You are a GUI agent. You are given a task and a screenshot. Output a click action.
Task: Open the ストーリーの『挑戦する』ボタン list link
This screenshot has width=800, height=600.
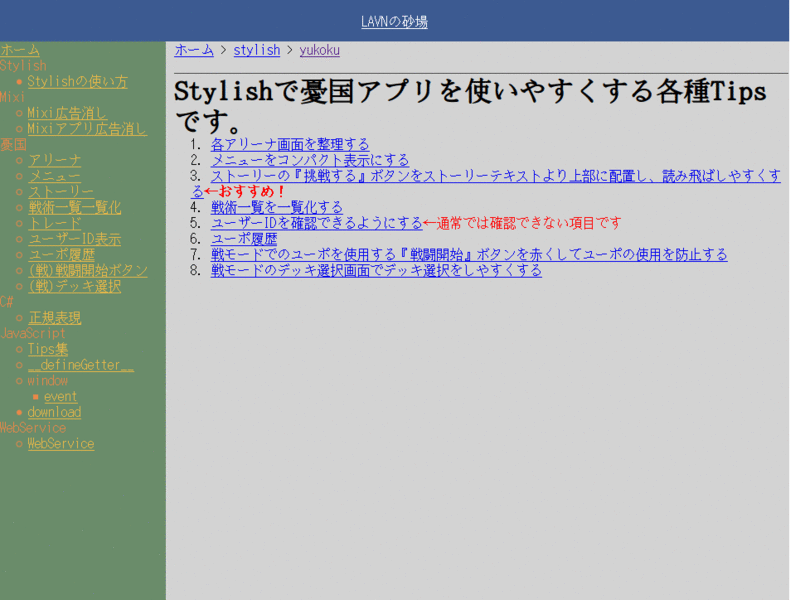click(x=495, y=176)
